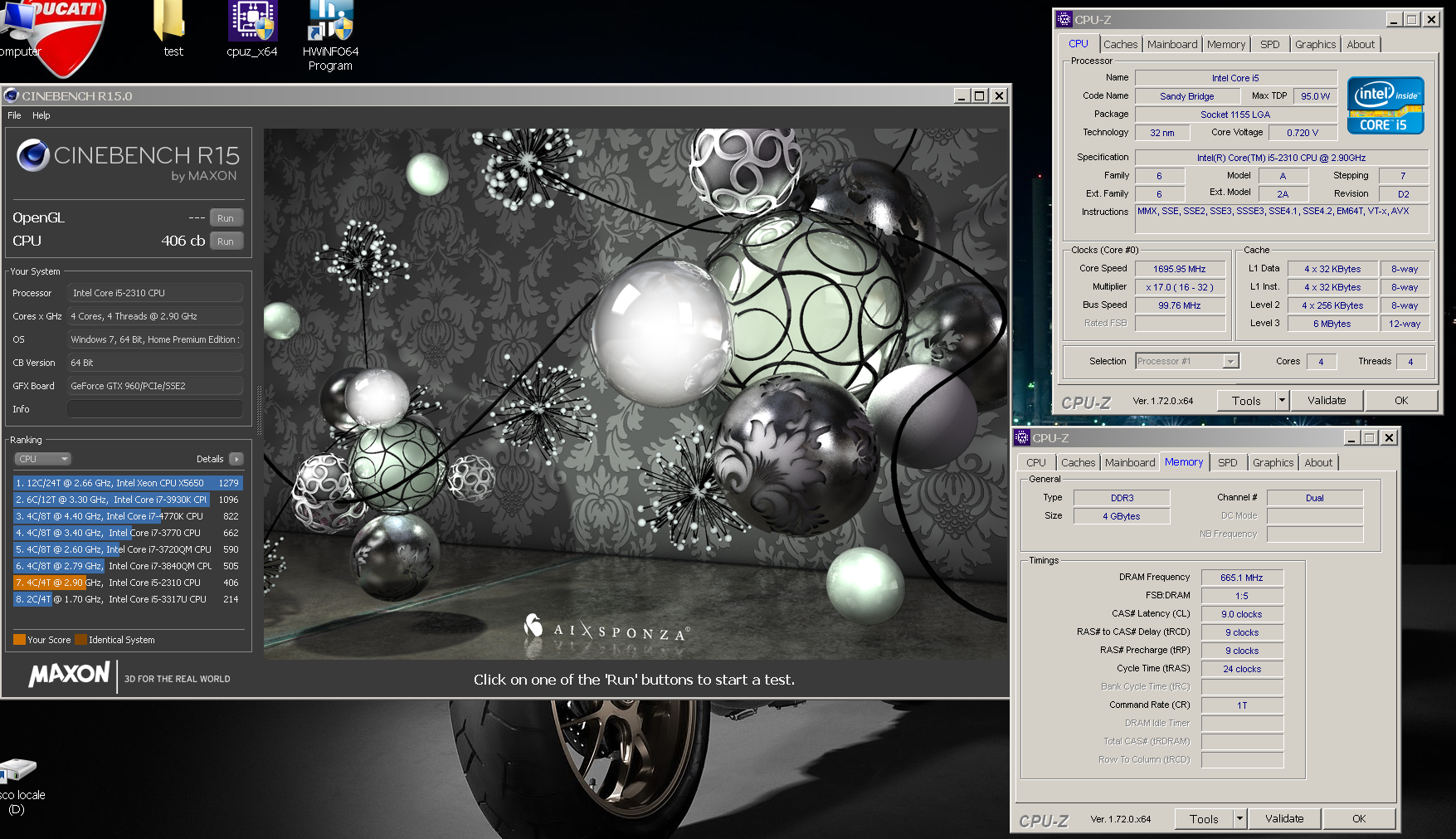This screenshot has width=1456, height=839.
Task: Launch the cpuz_x64 desktop icon
Action: (252, 29)
